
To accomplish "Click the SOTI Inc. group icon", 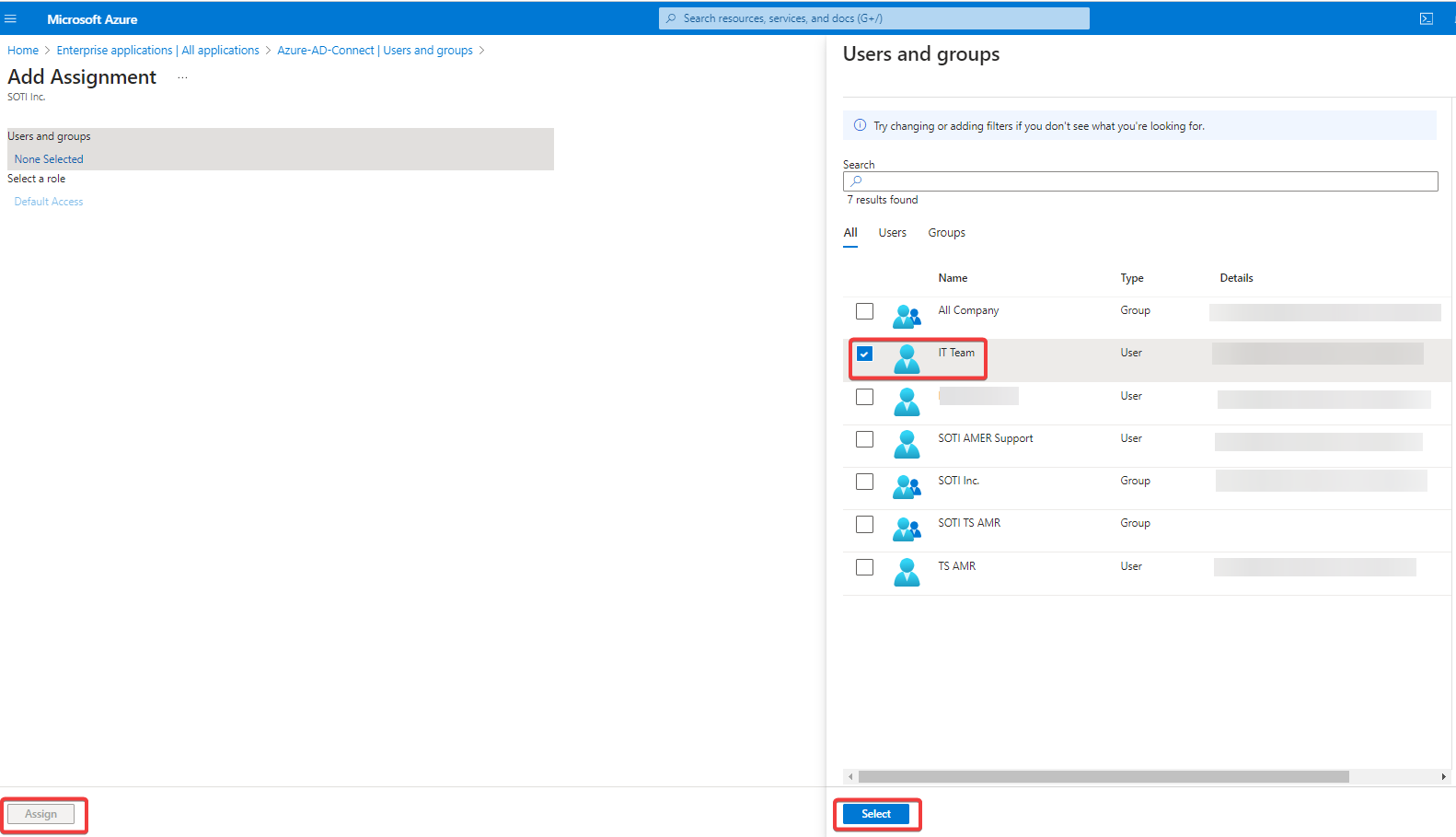I will coord(907,487).
